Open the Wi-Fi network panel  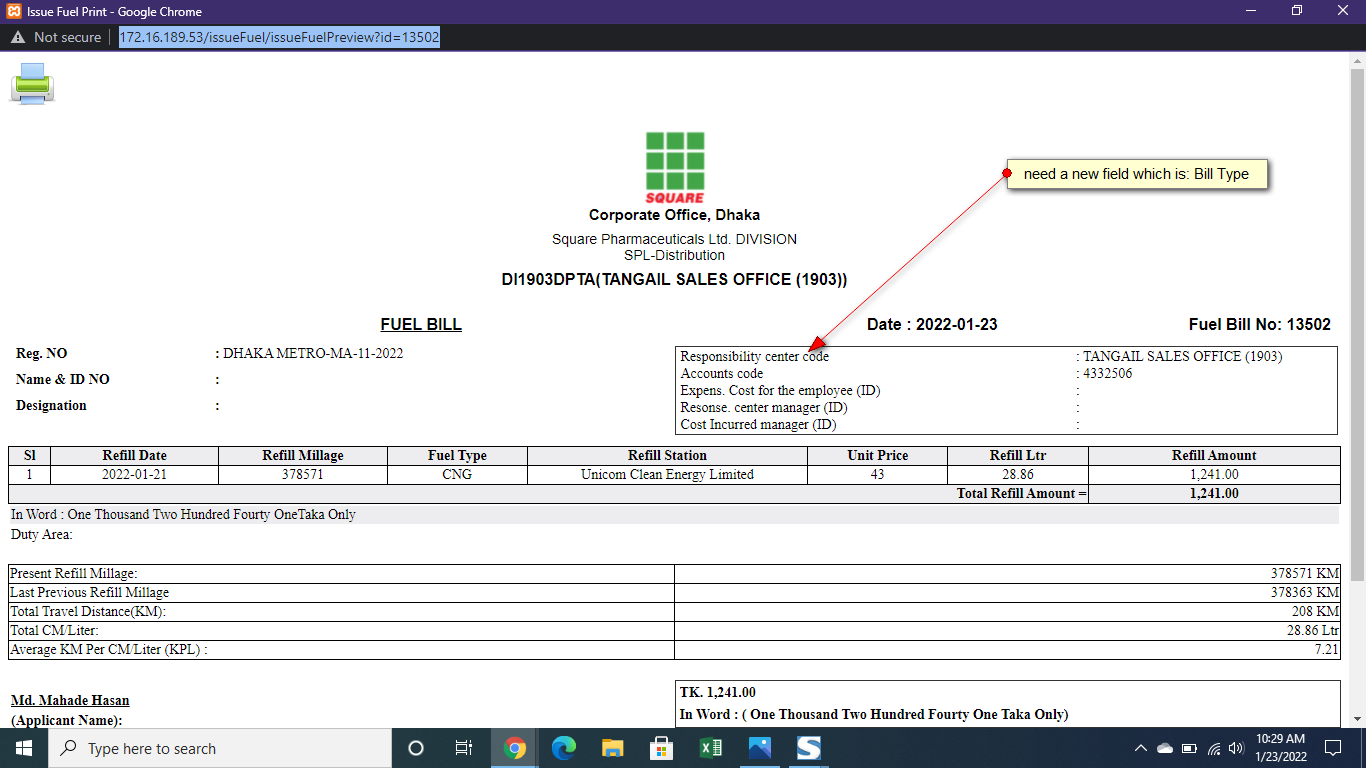(1213, 748)
